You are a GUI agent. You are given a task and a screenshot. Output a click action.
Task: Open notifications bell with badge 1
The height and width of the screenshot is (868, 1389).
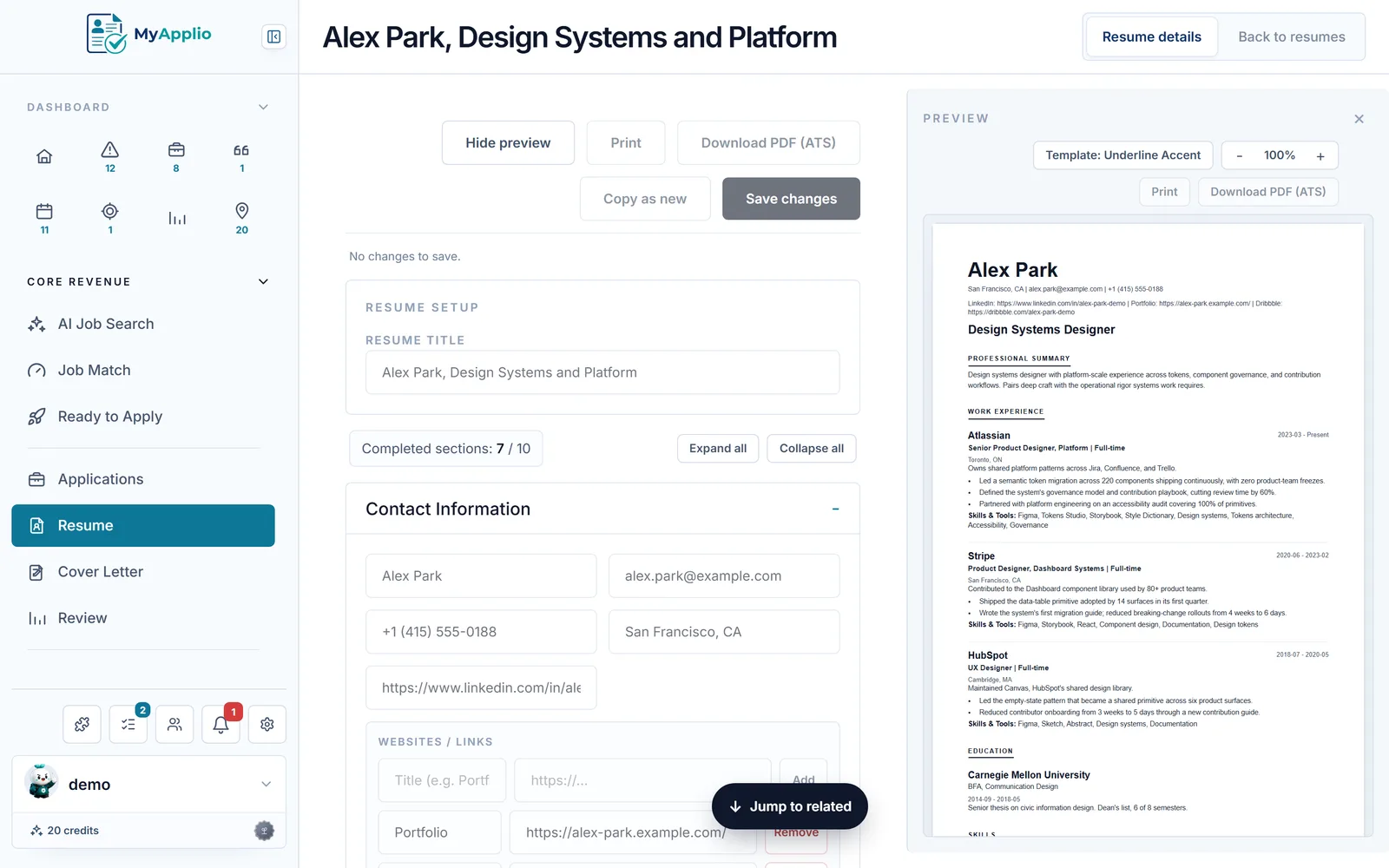click(x=221, y=724)
